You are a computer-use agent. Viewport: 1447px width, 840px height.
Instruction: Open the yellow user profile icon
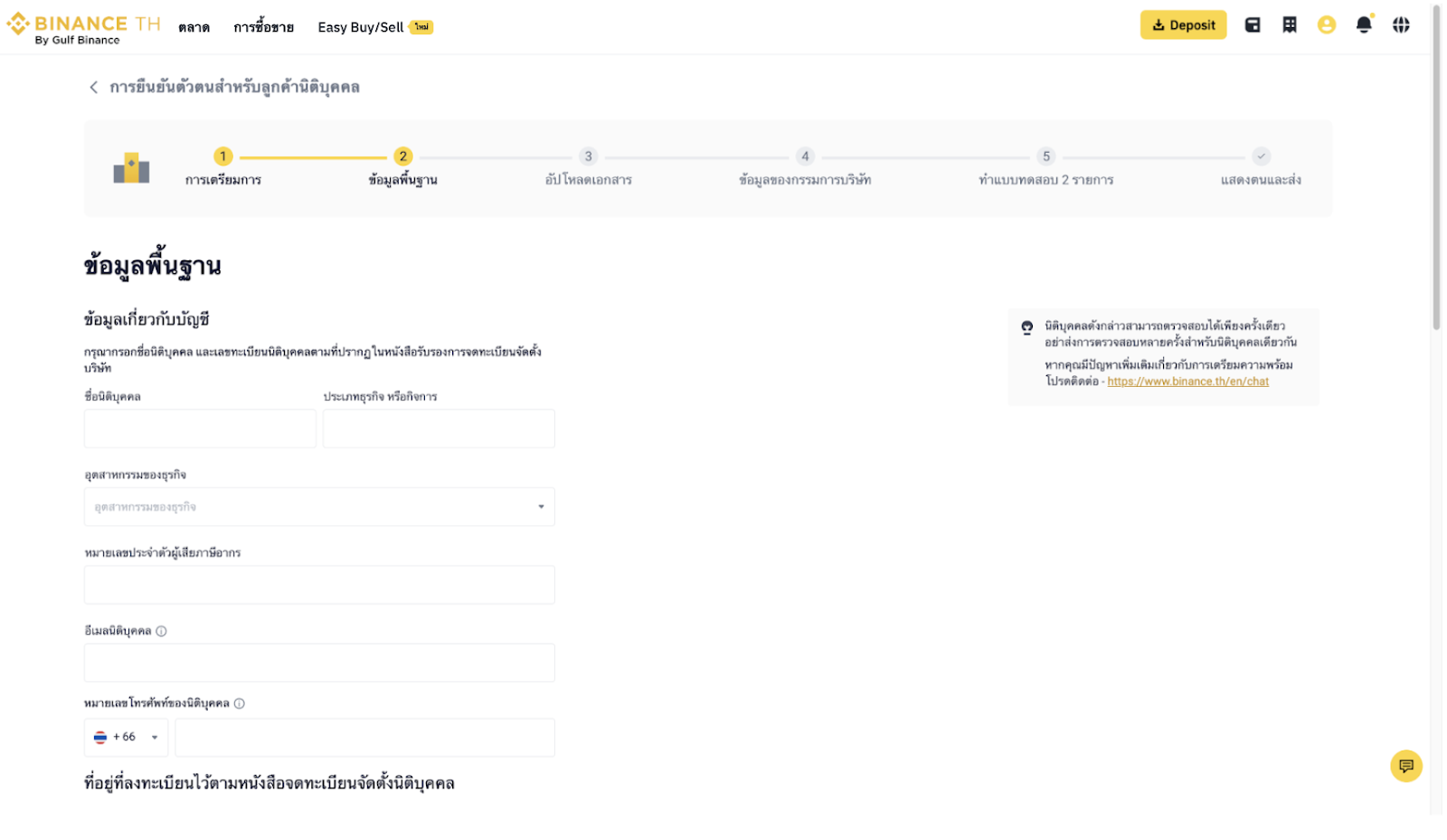(x=1326, y=25)
